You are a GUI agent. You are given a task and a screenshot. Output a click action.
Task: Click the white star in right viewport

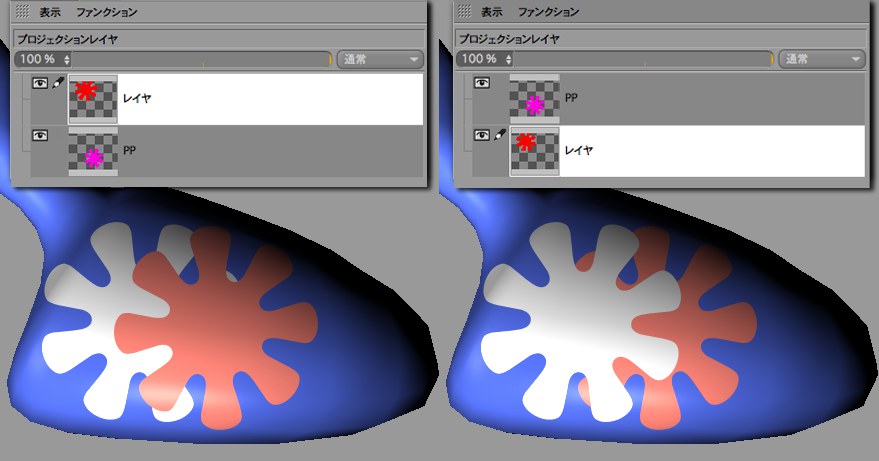tap(583, 322)
